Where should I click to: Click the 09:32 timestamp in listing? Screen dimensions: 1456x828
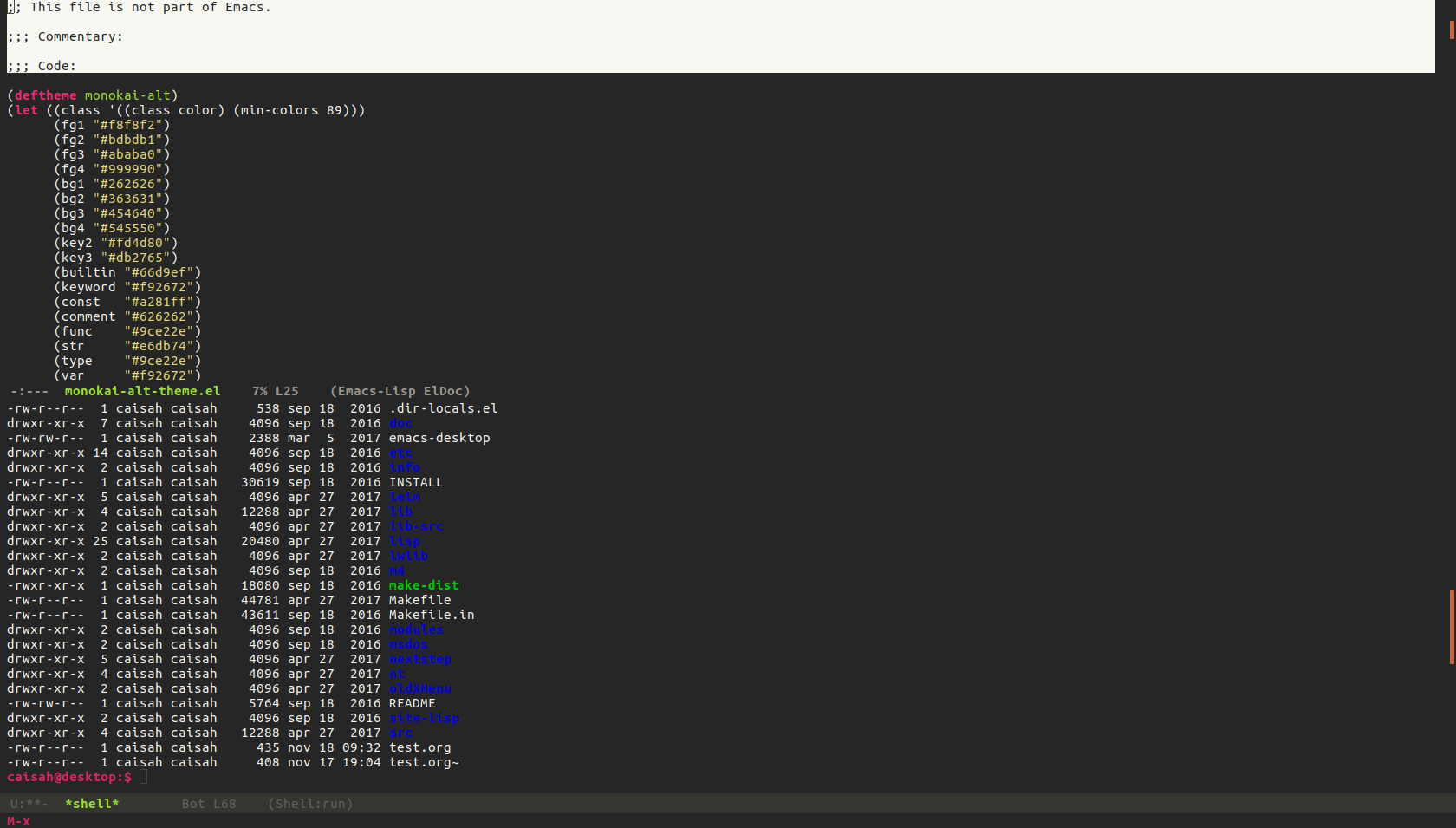(x=361, y=747)
